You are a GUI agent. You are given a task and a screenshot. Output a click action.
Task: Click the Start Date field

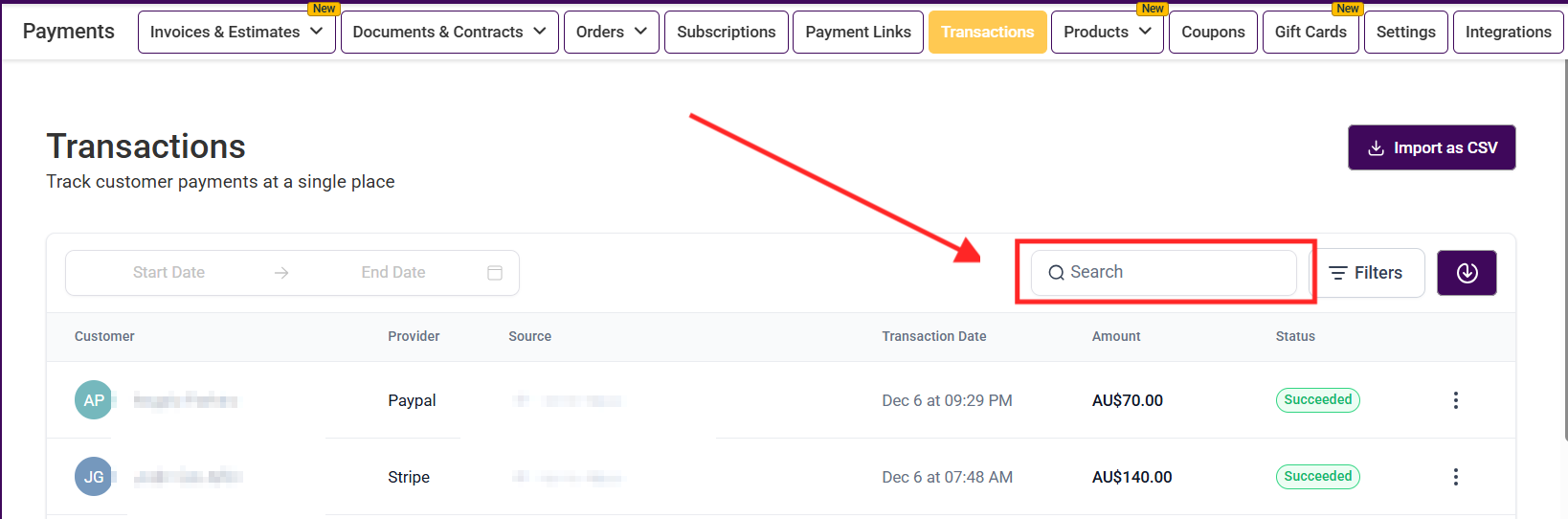click(x=168, y=273)
